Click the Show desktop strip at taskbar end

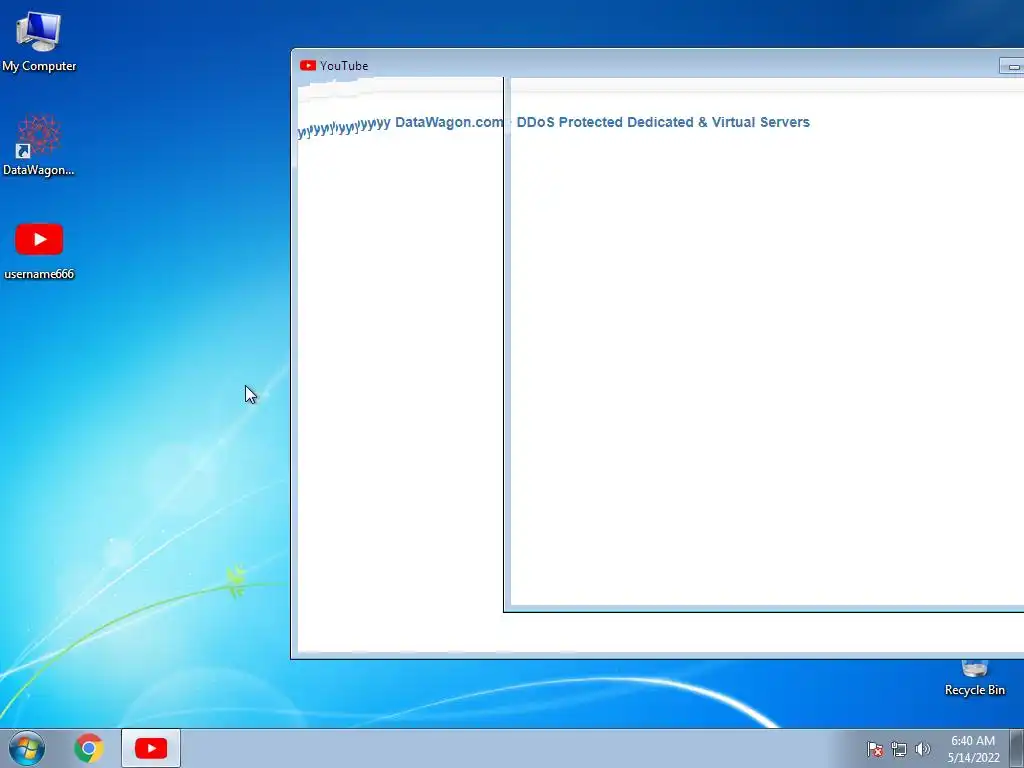pyautogui.click(x=1017, y=748)
